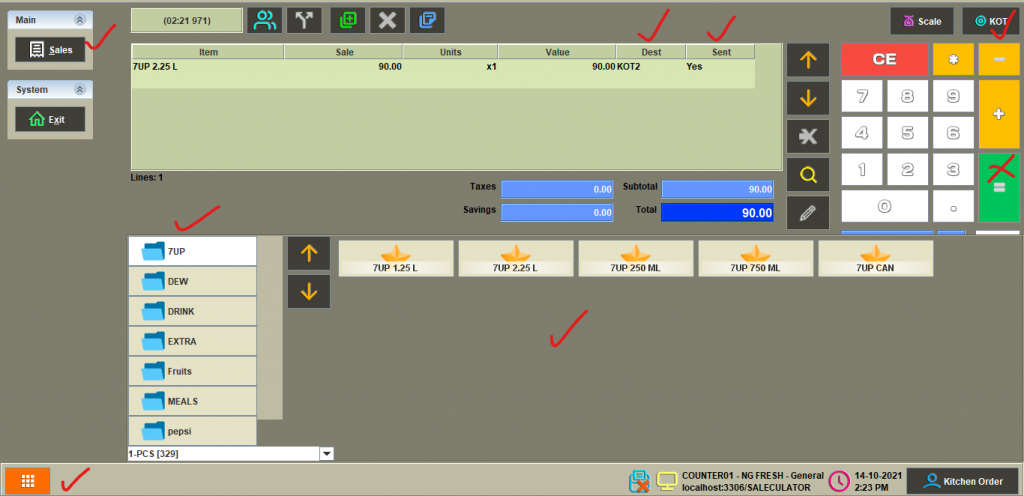The image size is (1024, 496).
Task: Click the ticket timer button (02:21 971)
Action: (x=187, y=20)
